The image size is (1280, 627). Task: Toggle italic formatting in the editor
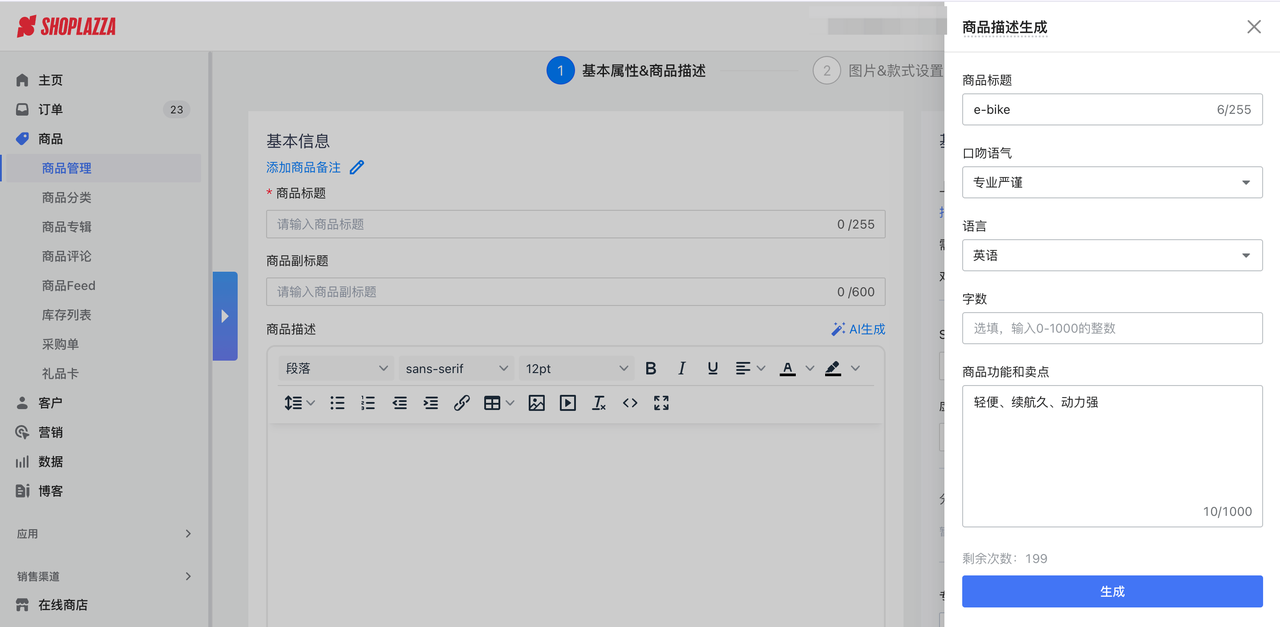pos(681,368)
